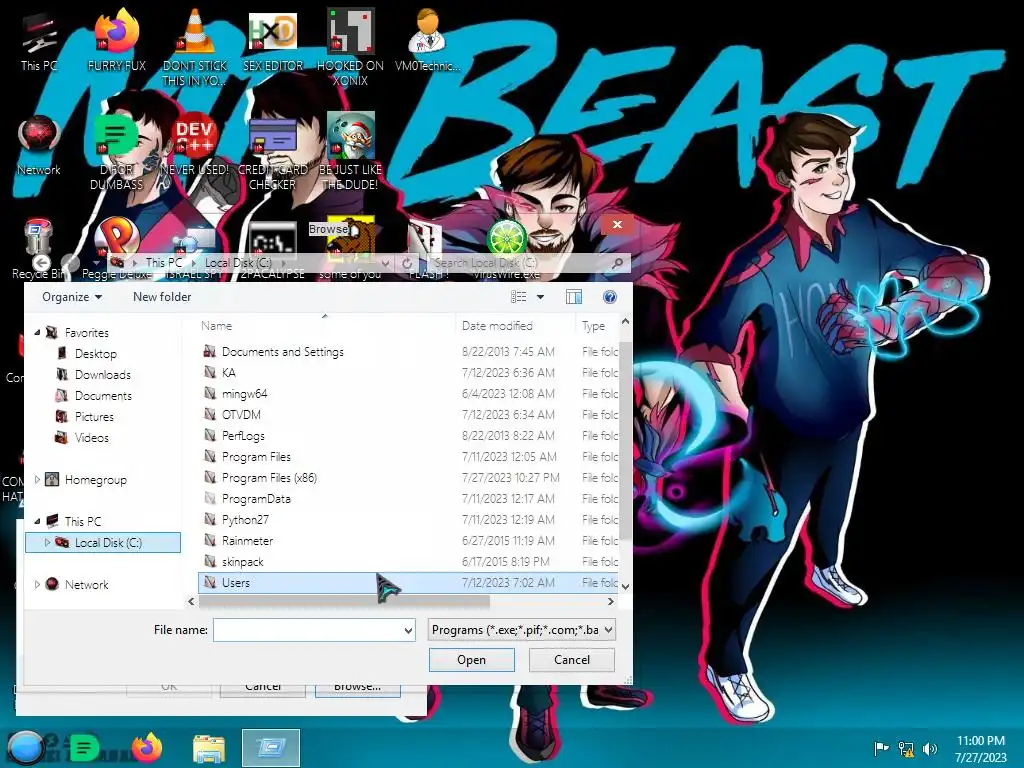The width and height of the screenshot is (1024, 768).
Task: Select the green D FOR DUMBASS desktop icon
Action: [x=117, y=152]
